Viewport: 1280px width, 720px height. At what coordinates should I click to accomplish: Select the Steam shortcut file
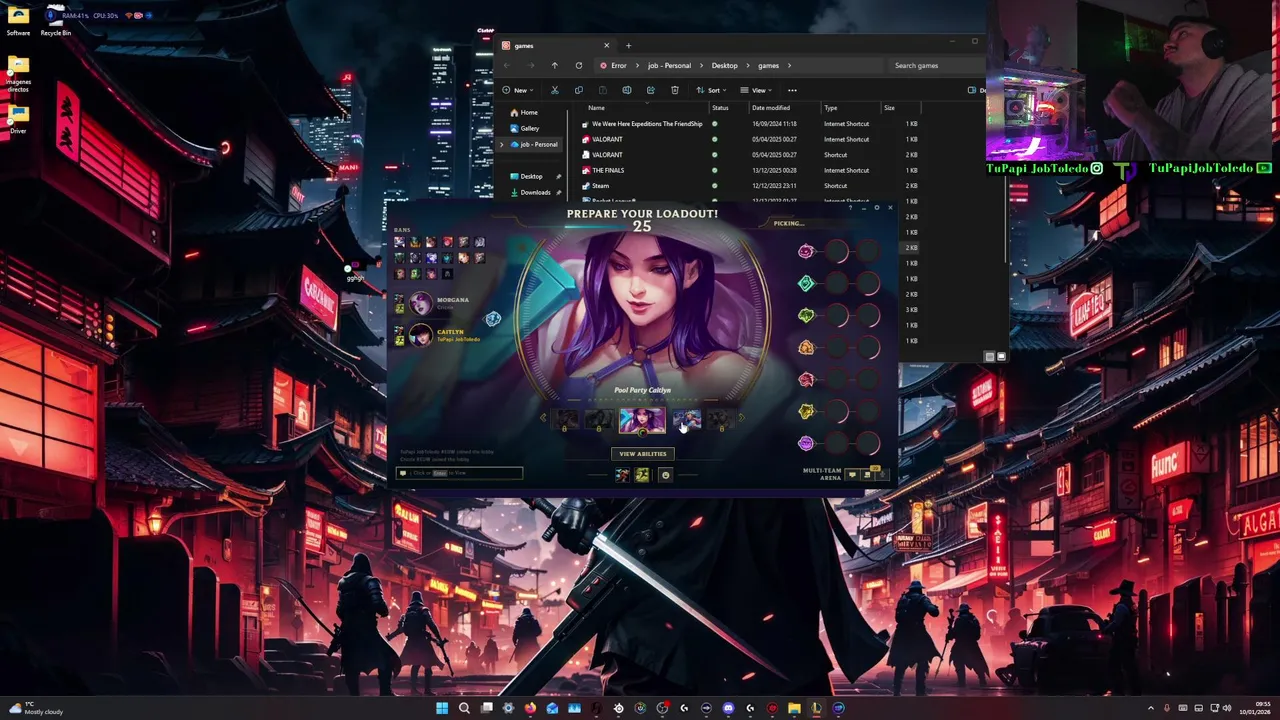600,186
